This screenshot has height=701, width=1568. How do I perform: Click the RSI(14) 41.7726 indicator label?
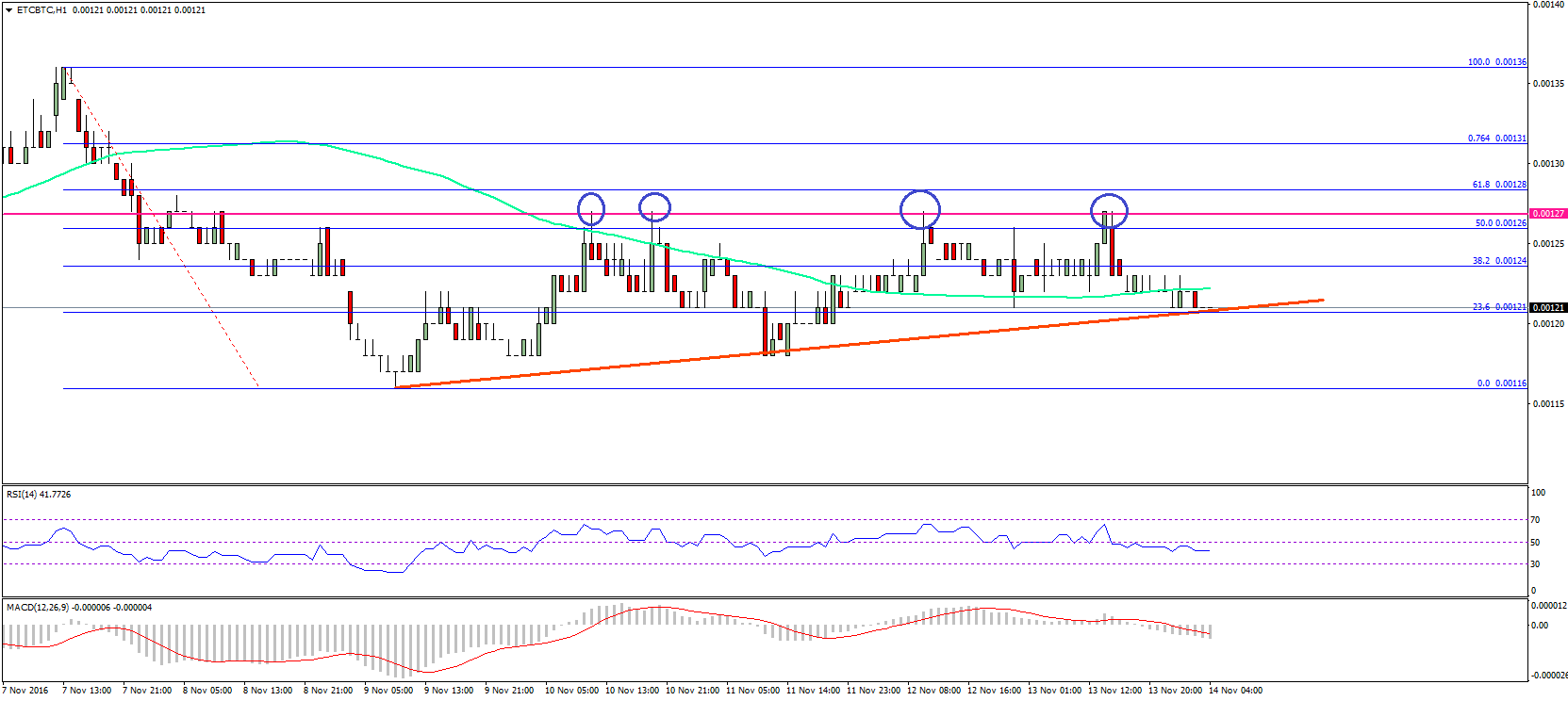[39, 495]
